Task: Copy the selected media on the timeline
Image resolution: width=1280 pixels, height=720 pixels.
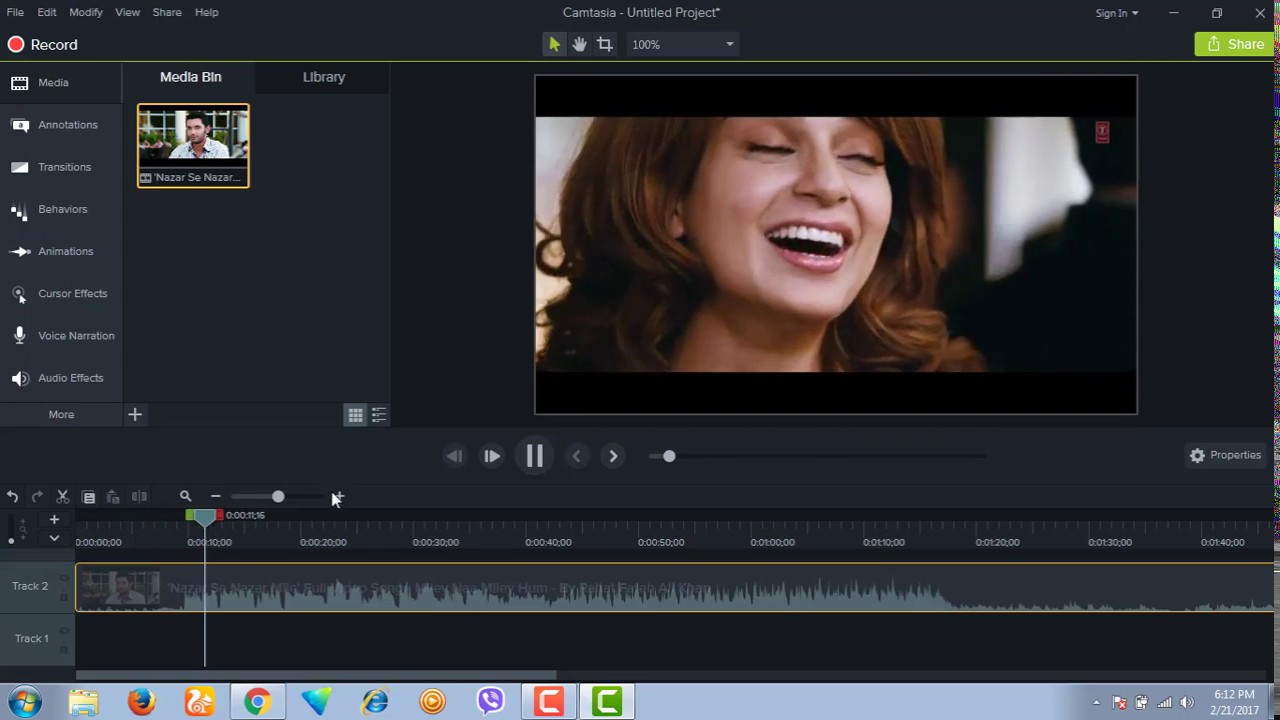Action: 88,496
